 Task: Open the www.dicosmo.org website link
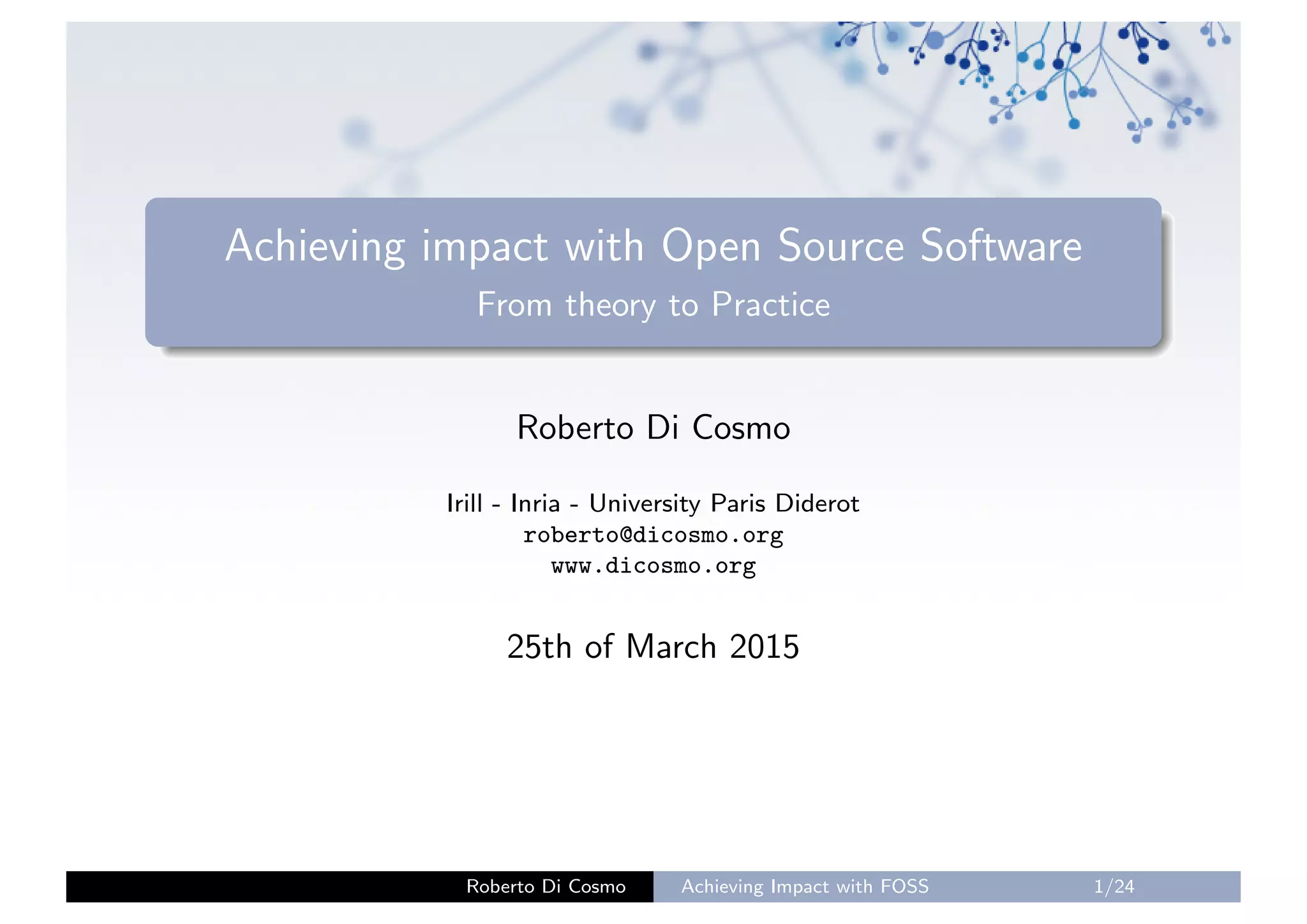click(653, 565)
